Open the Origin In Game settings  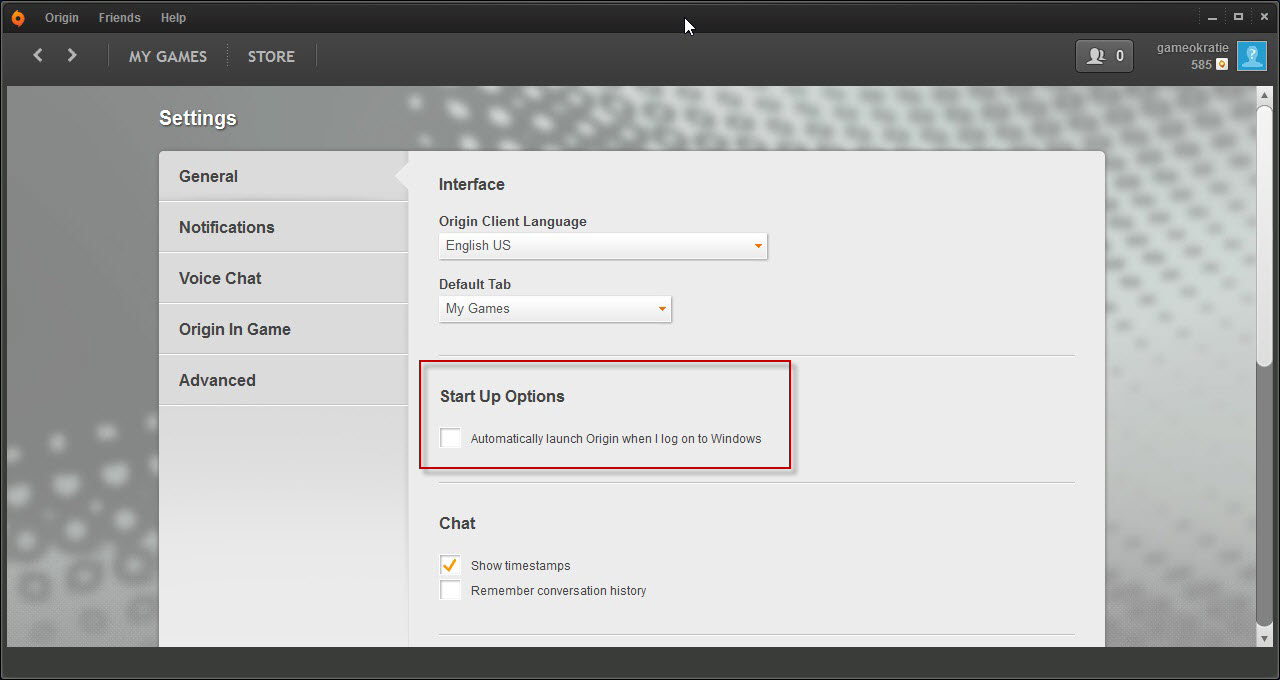[x=283, y=329]
